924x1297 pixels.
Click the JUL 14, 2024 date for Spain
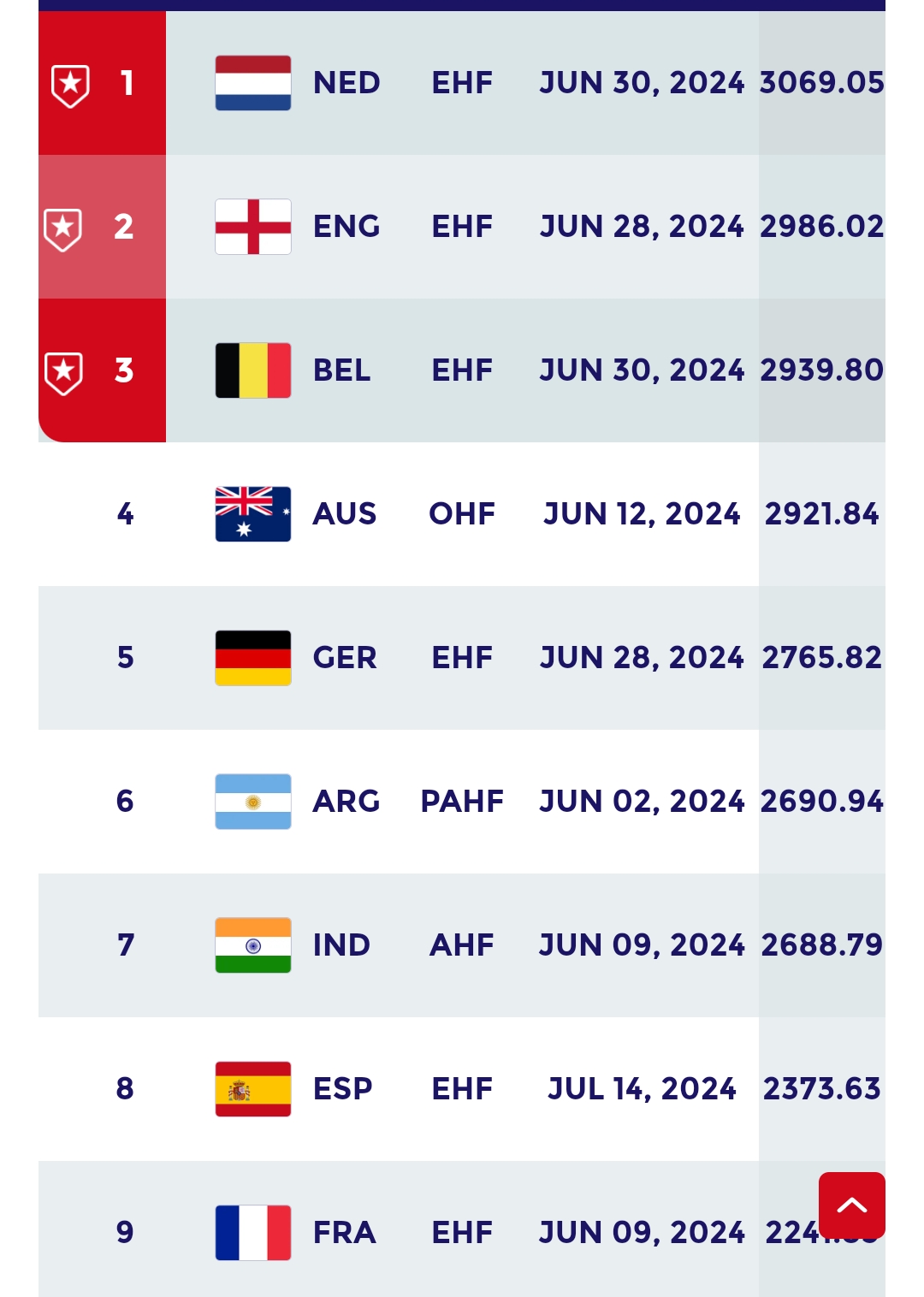(642, 1089)
